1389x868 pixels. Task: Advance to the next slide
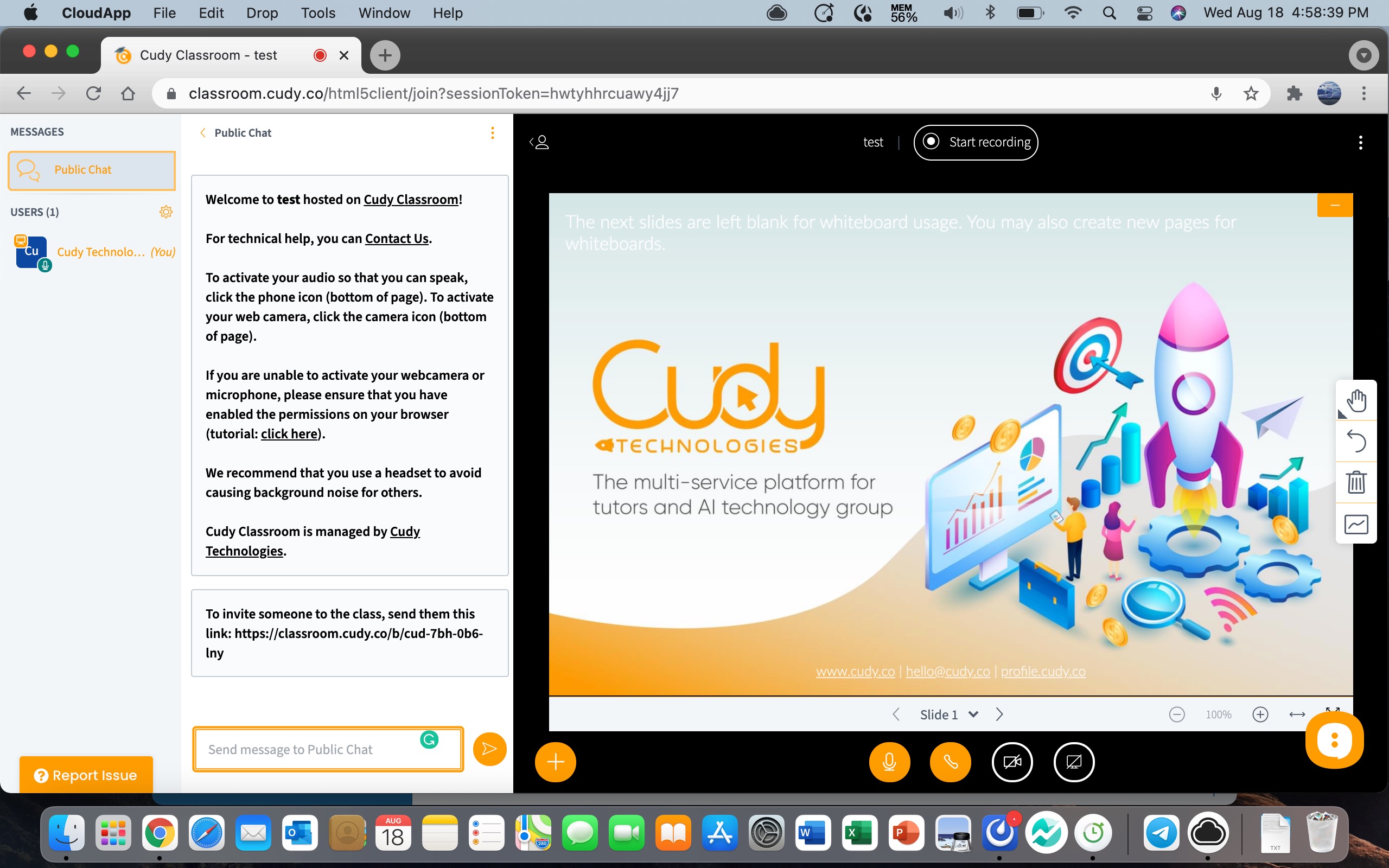pos(999,714)
